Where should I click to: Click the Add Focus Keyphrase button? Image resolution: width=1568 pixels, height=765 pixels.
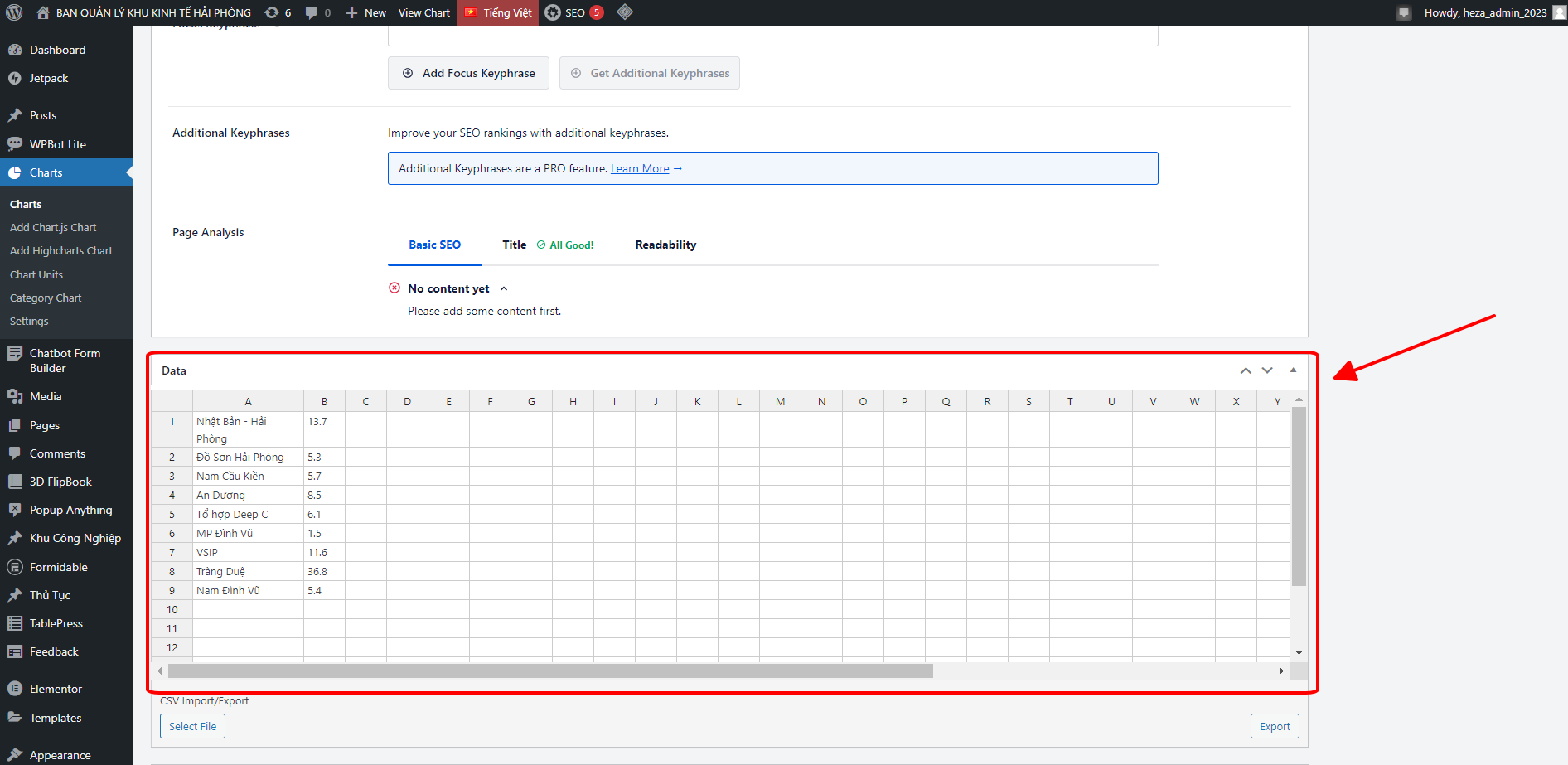tap(468, 73)
